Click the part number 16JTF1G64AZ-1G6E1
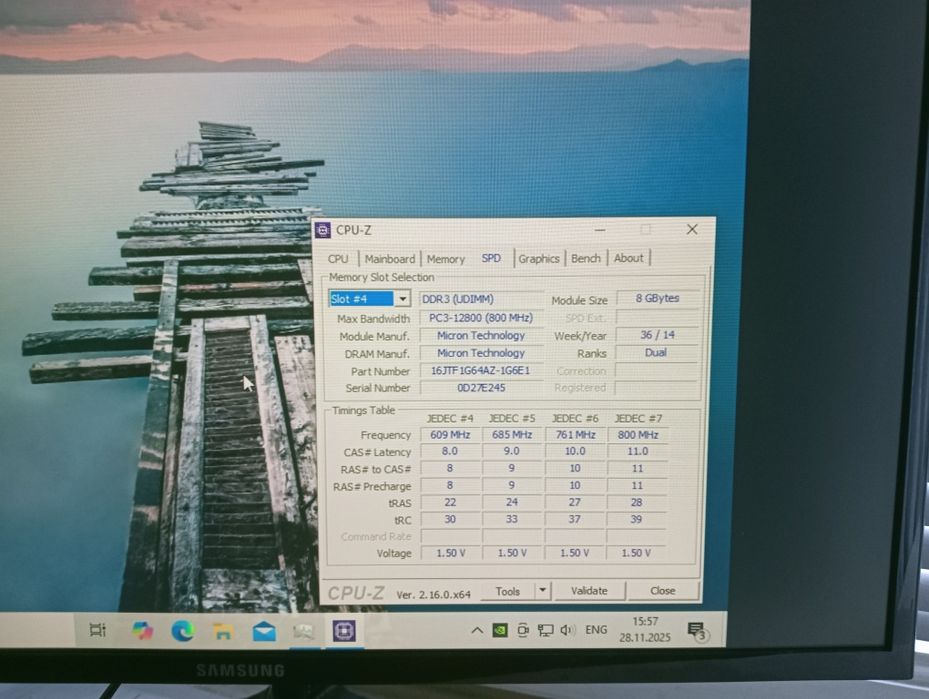 pos(481,370)
